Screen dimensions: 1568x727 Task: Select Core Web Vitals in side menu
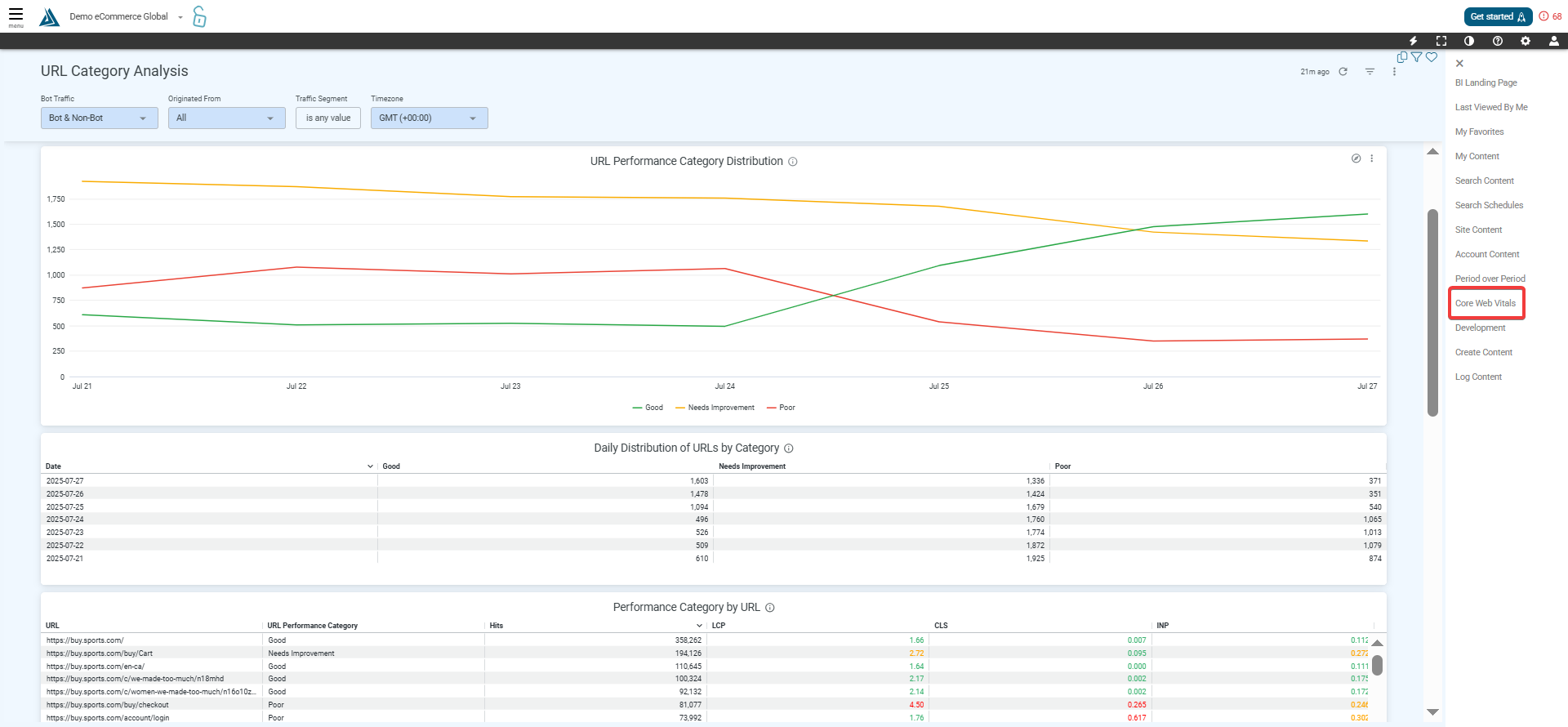click(1485, 303)
